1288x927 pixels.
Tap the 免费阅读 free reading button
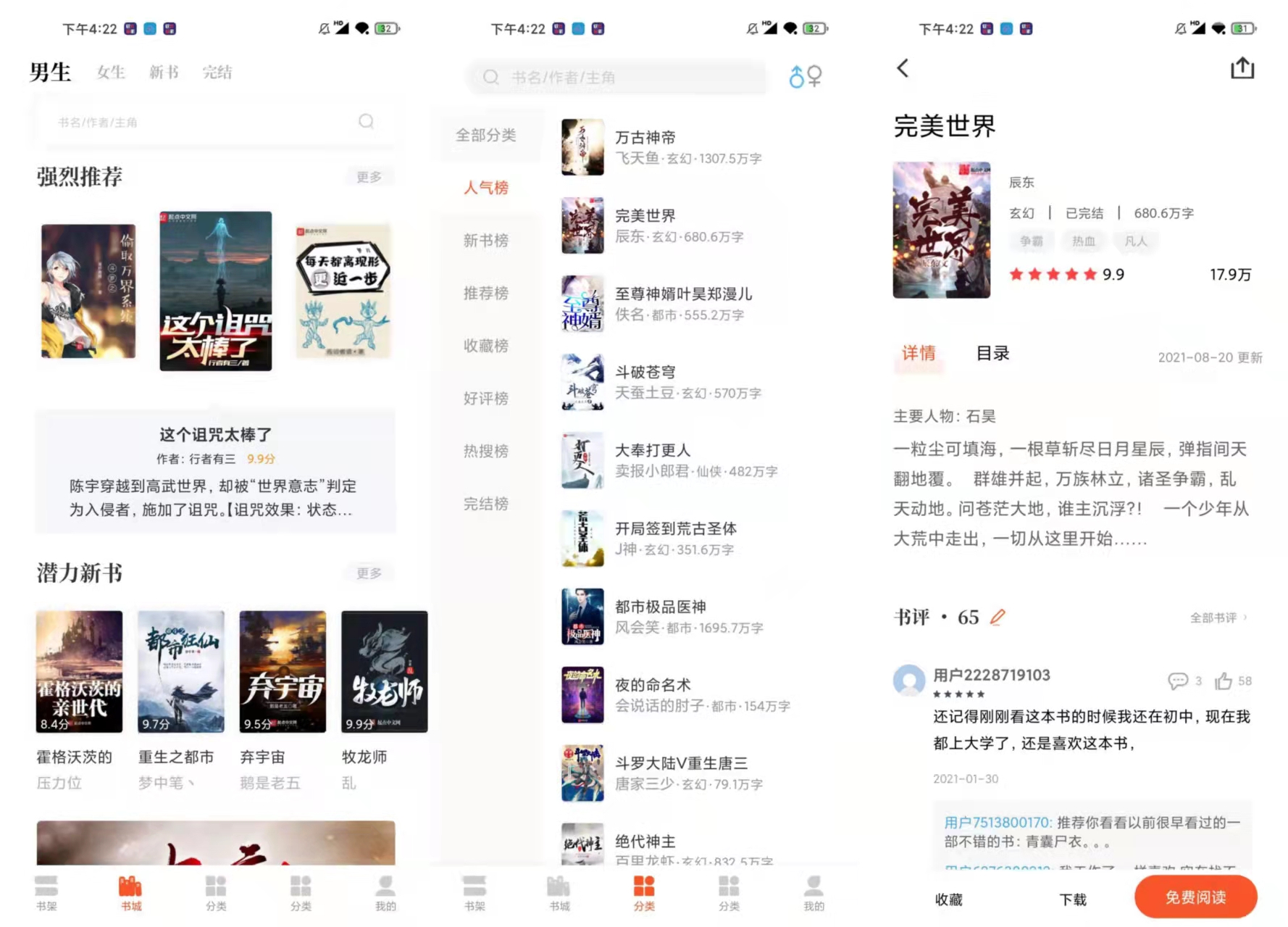tap(1195, 897)
